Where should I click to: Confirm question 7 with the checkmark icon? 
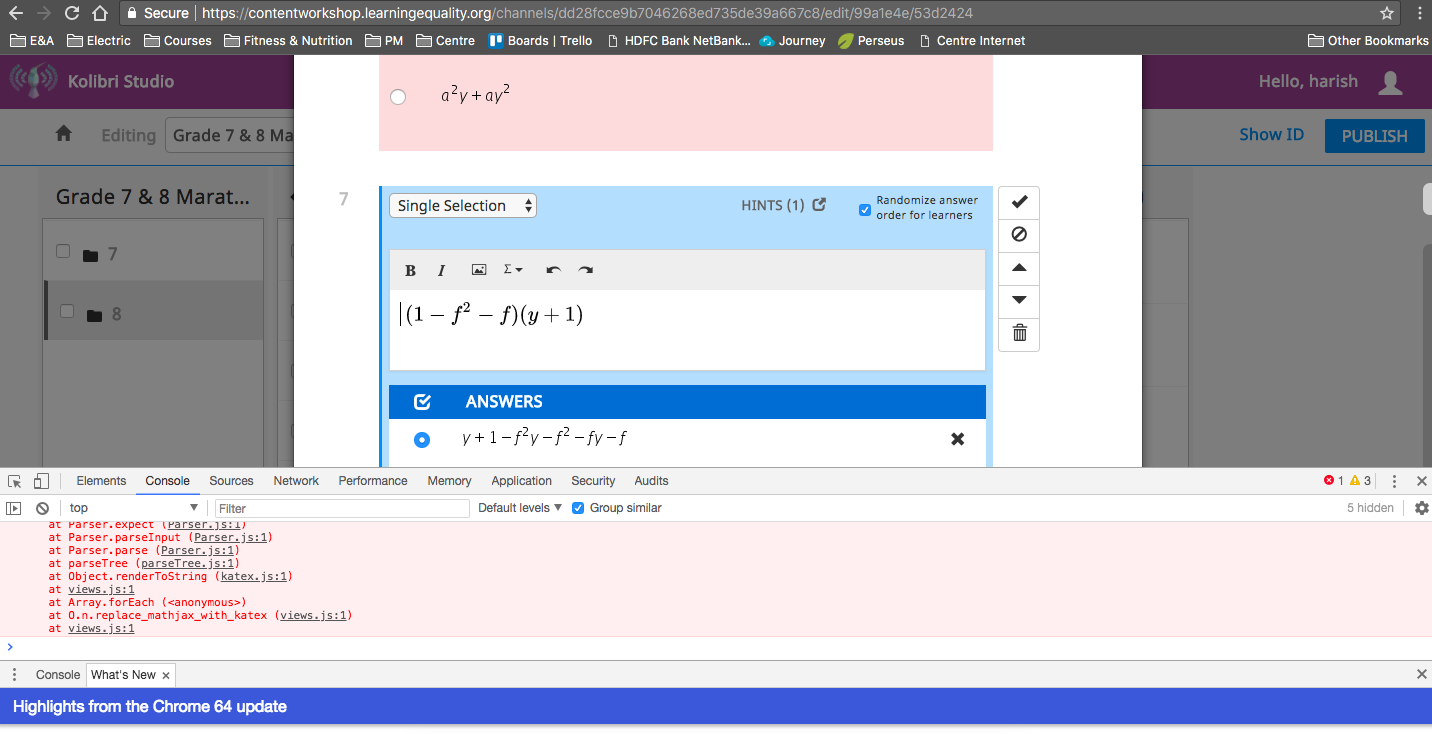click(x=1019, y=202)
